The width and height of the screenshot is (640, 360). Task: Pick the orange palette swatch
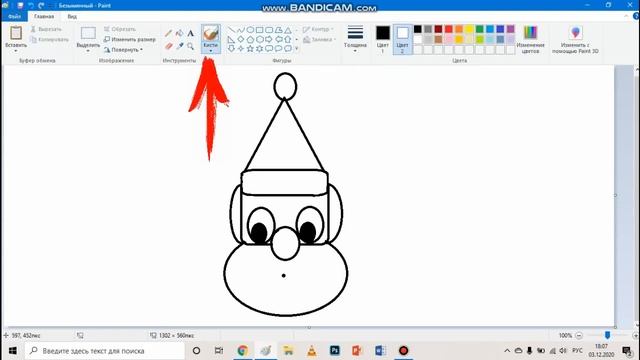click(459, 29)
